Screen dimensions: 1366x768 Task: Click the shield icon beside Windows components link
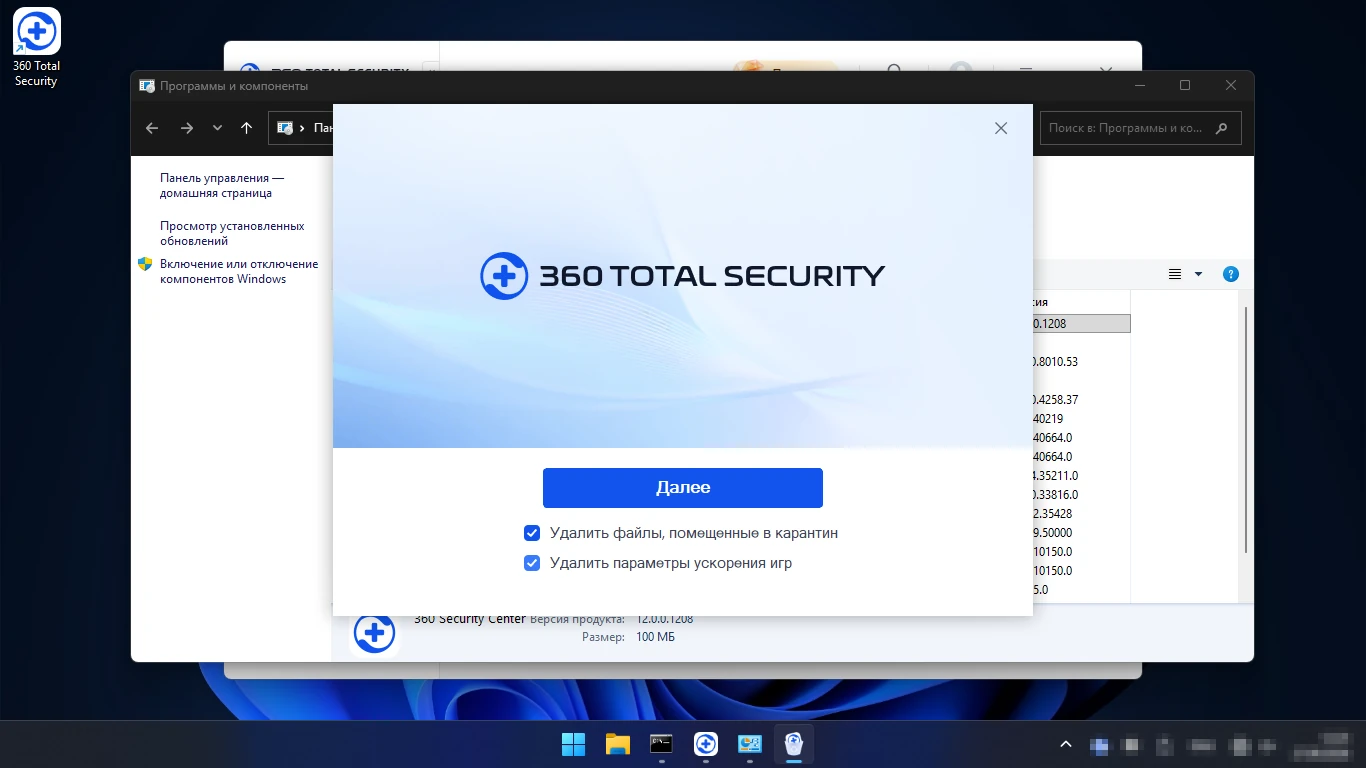145,264
